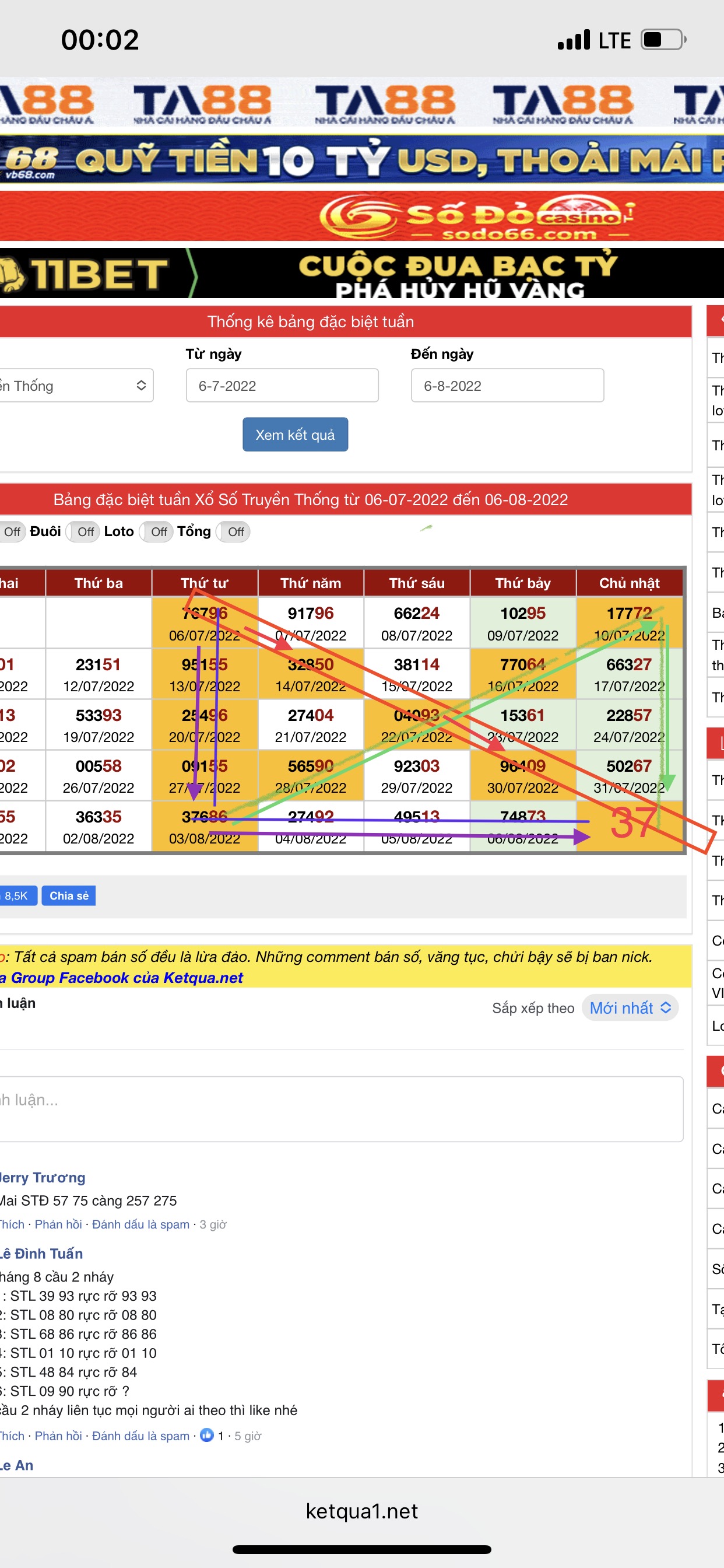The height and width of the screenshot is (1568, 724).
Task: Tap the home indicator bar
Action: 362,1549
